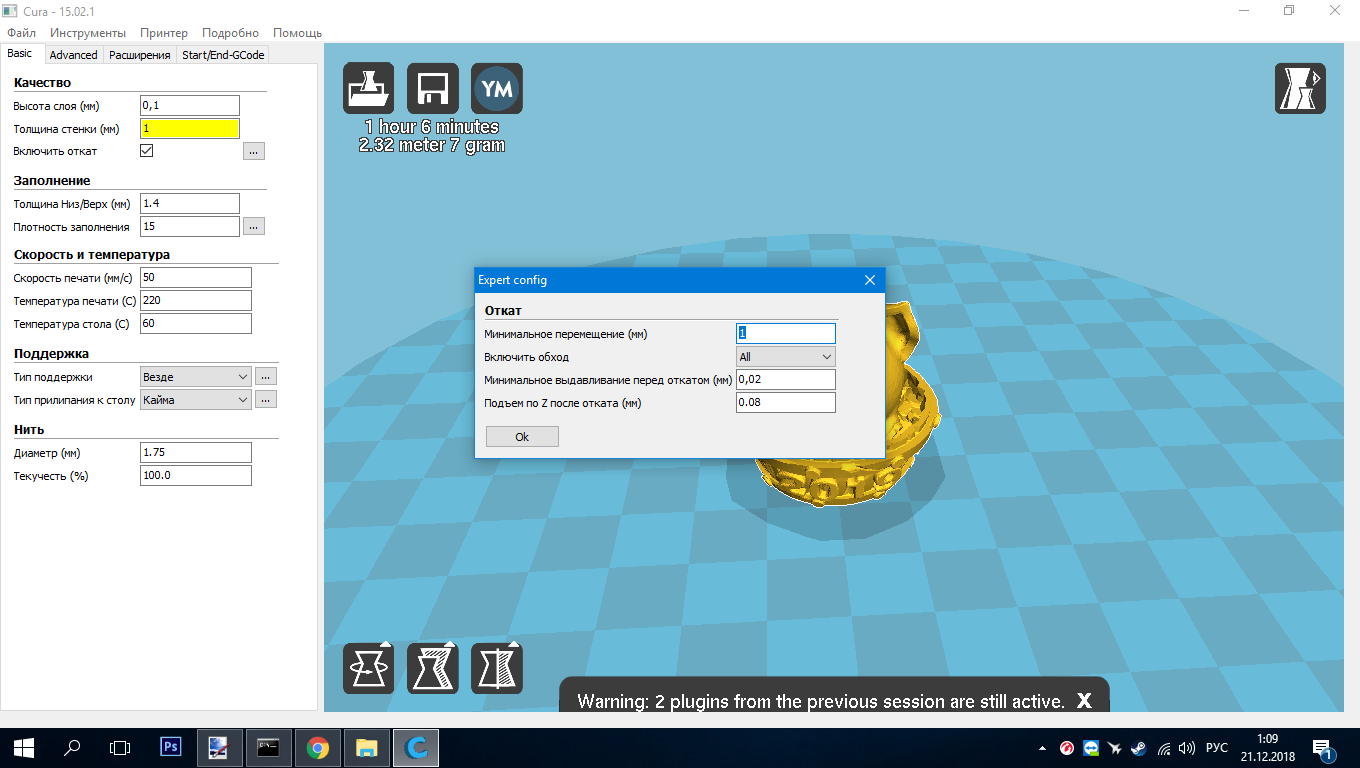Open the Тип поддержки dropdown
This screenshot has width=1360, height=768.
196,377
